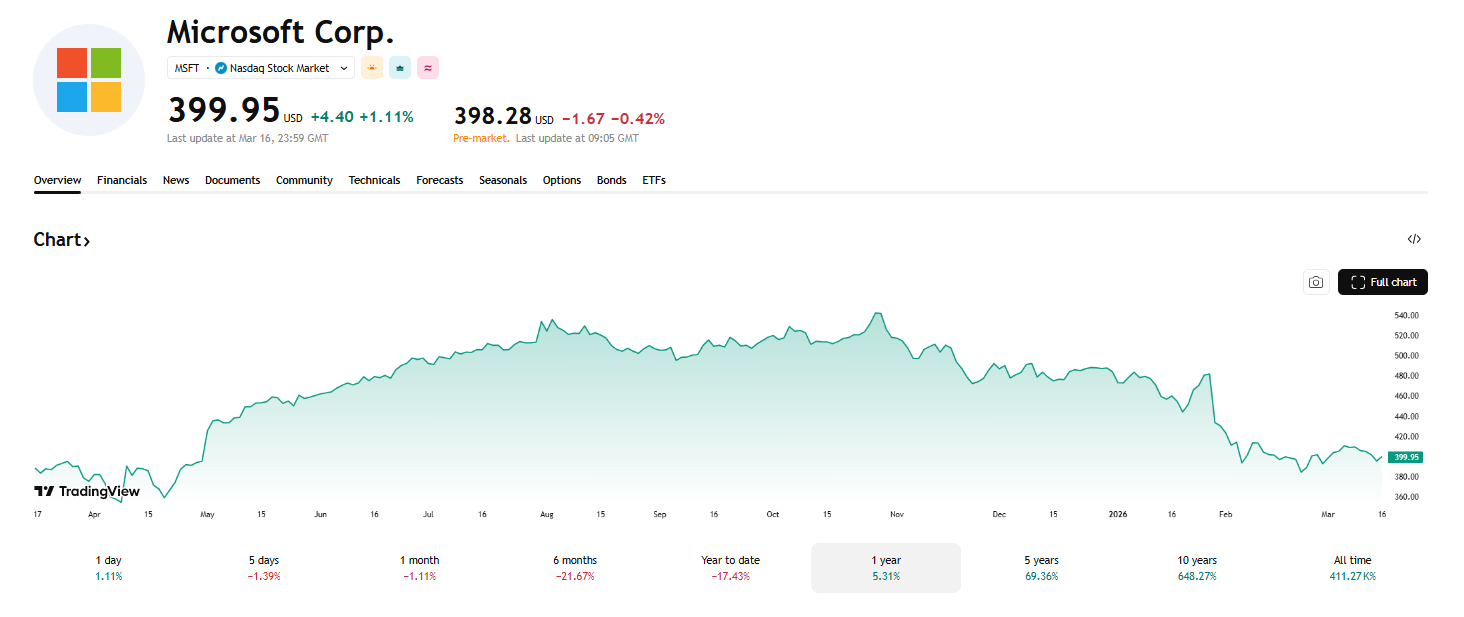Click the May label on the time axis
Viewport: 1464px width, 617px height.
(208, 514)
